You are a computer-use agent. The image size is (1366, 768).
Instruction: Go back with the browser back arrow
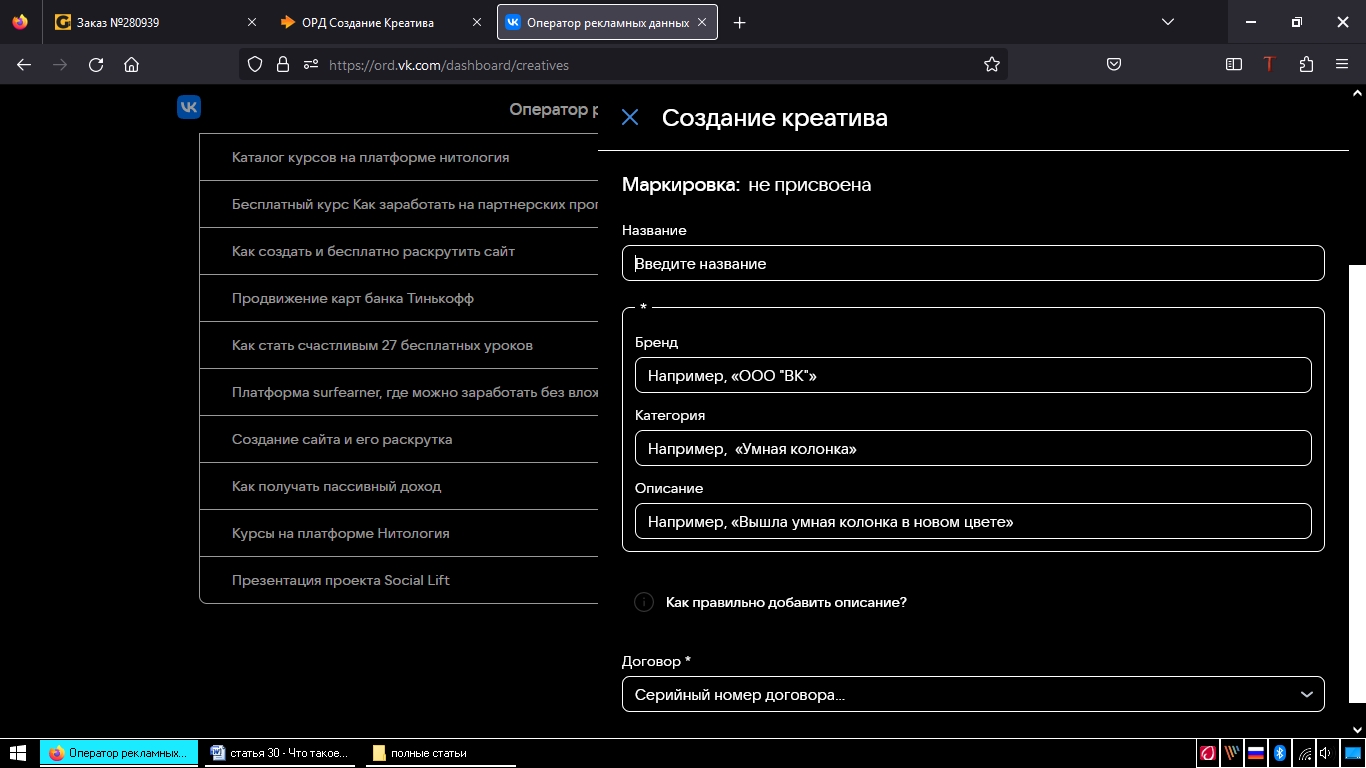pos(24,65)
